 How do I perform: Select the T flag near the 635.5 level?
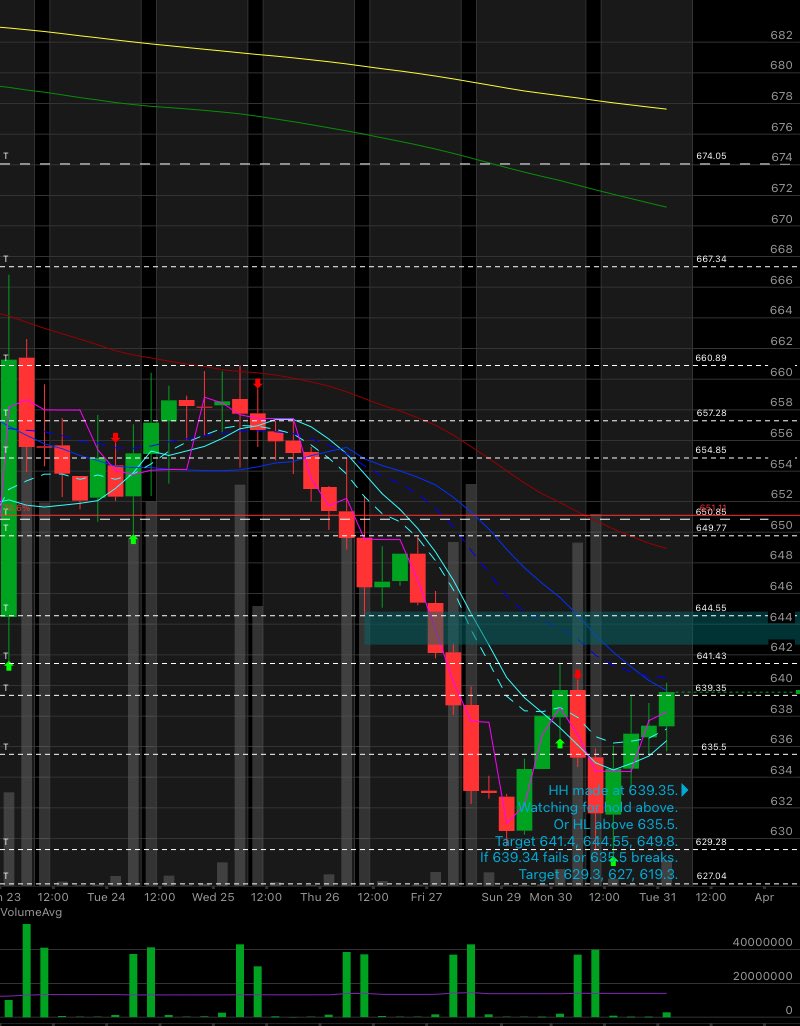click(x=8, y=746)
